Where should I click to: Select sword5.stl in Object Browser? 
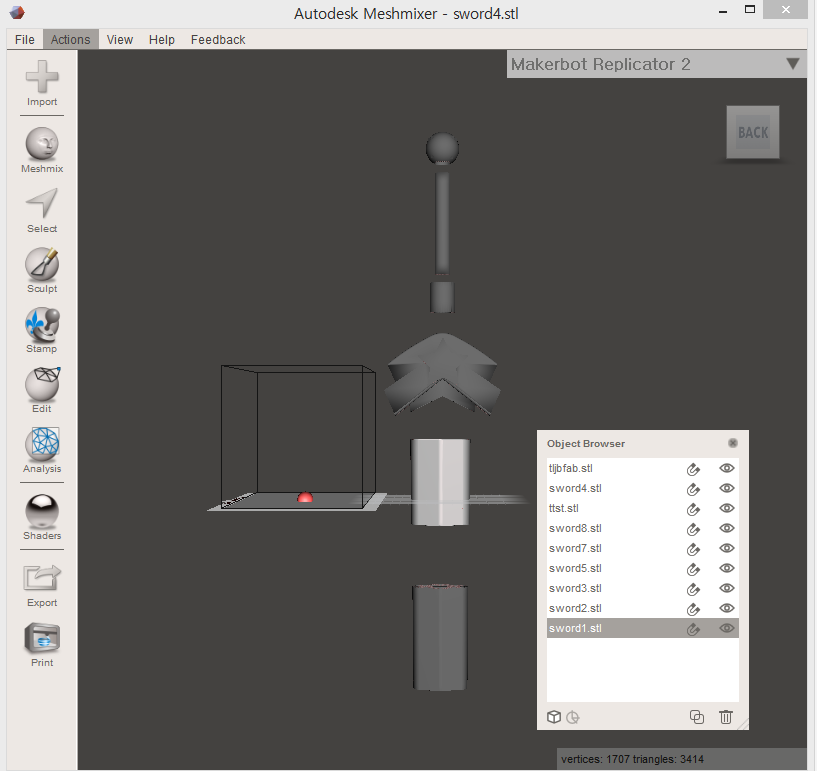(x=643, y=568)
